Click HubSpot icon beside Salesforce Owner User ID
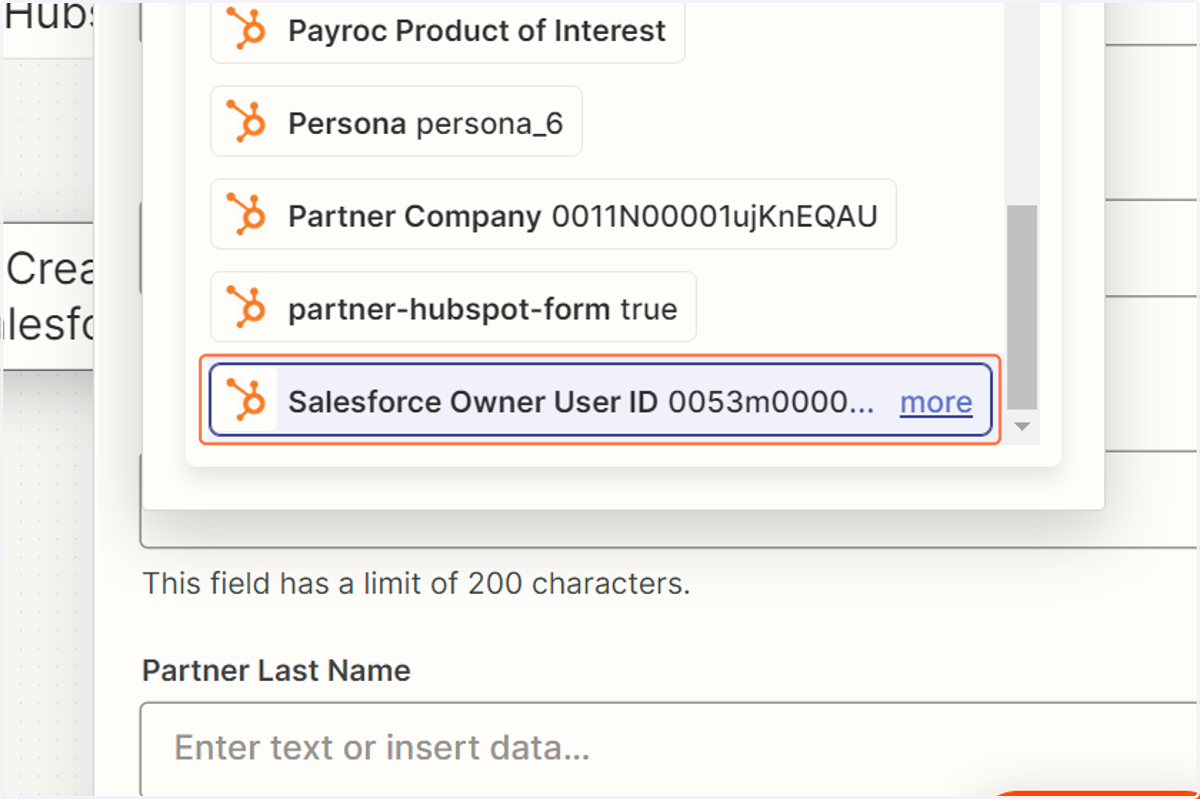 246,400
